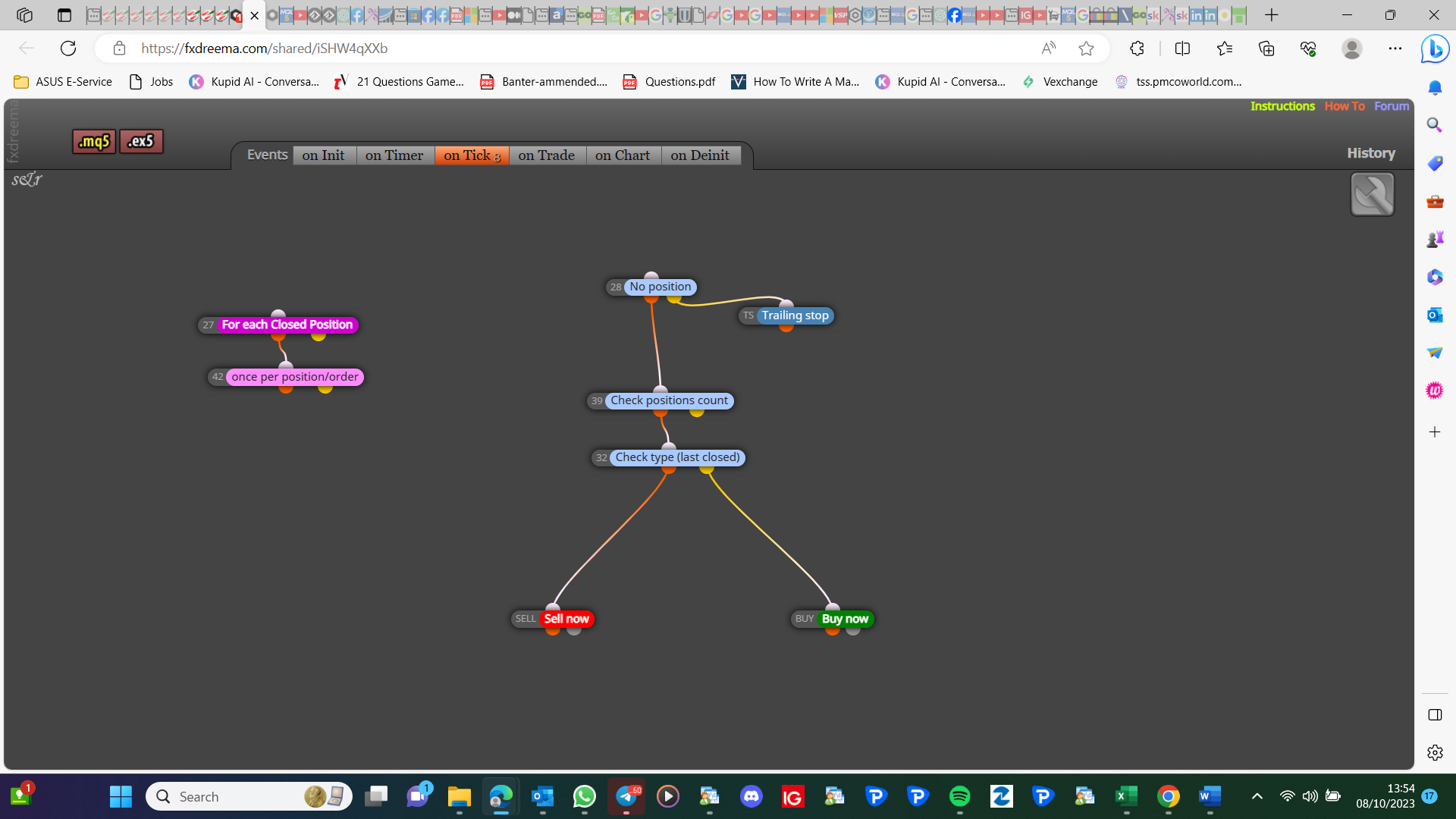Add this page to favorites

pos(1086,49)
